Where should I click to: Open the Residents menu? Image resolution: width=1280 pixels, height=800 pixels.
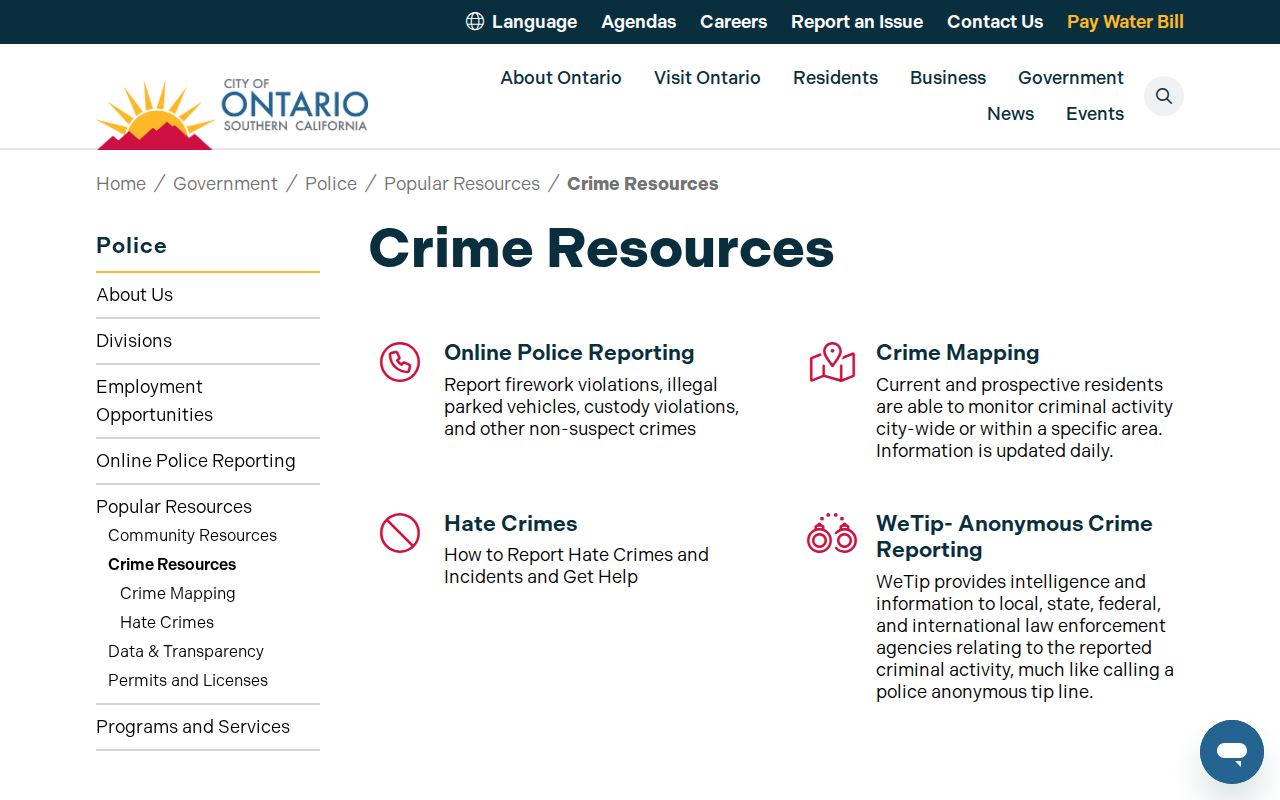[x=835, y=78]
